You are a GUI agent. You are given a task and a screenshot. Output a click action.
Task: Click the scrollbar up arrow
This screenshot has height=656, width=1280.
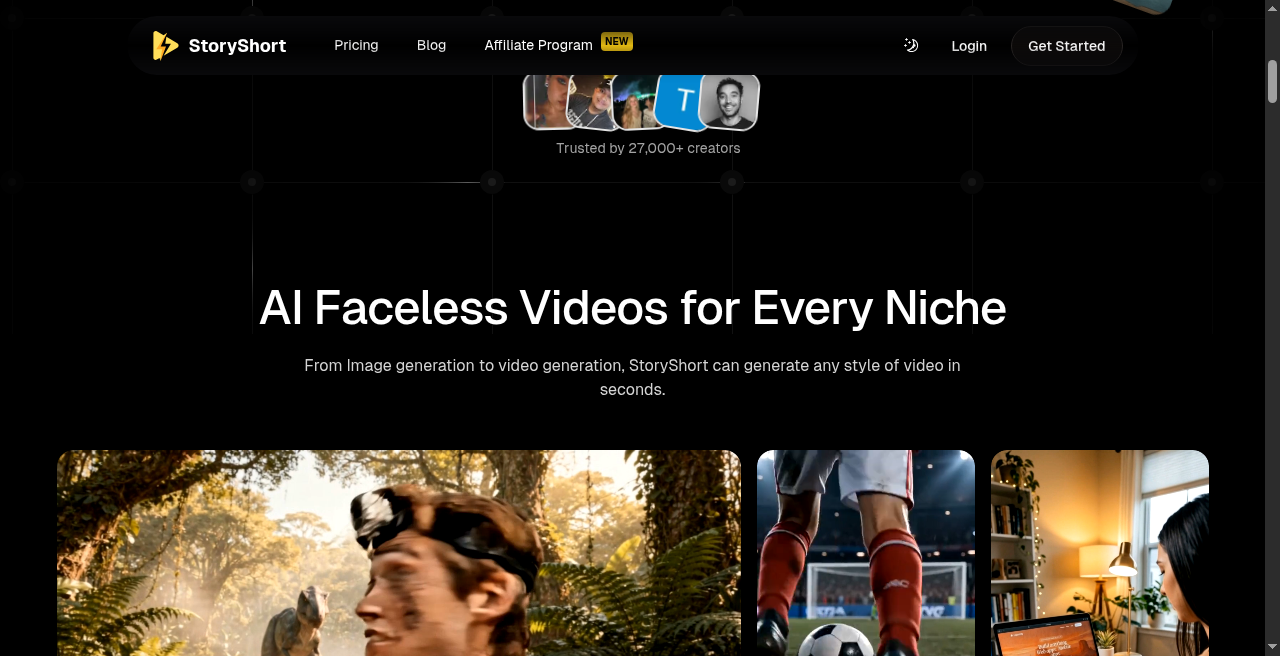click(1272, 8)
